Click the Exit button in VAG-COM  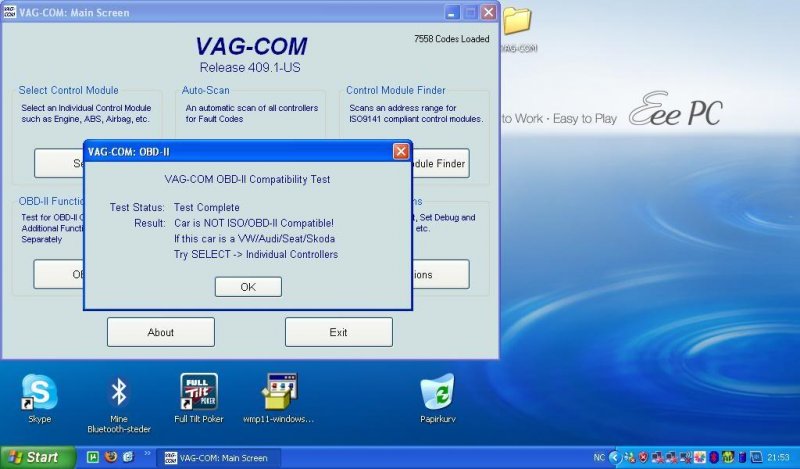tap(338, 332)
